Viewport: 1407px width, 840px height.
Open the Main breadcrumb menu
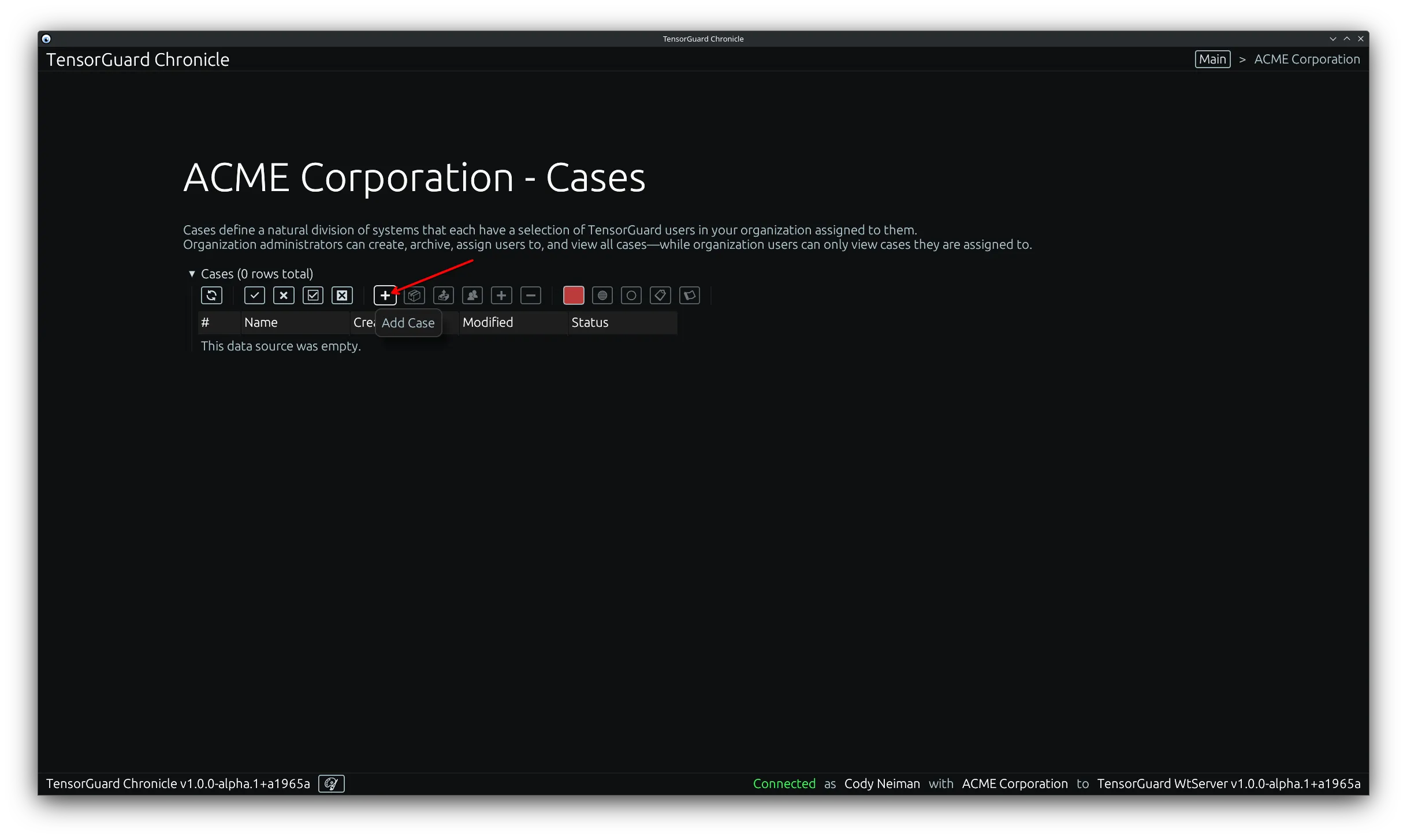click(x=1212, y=58)
